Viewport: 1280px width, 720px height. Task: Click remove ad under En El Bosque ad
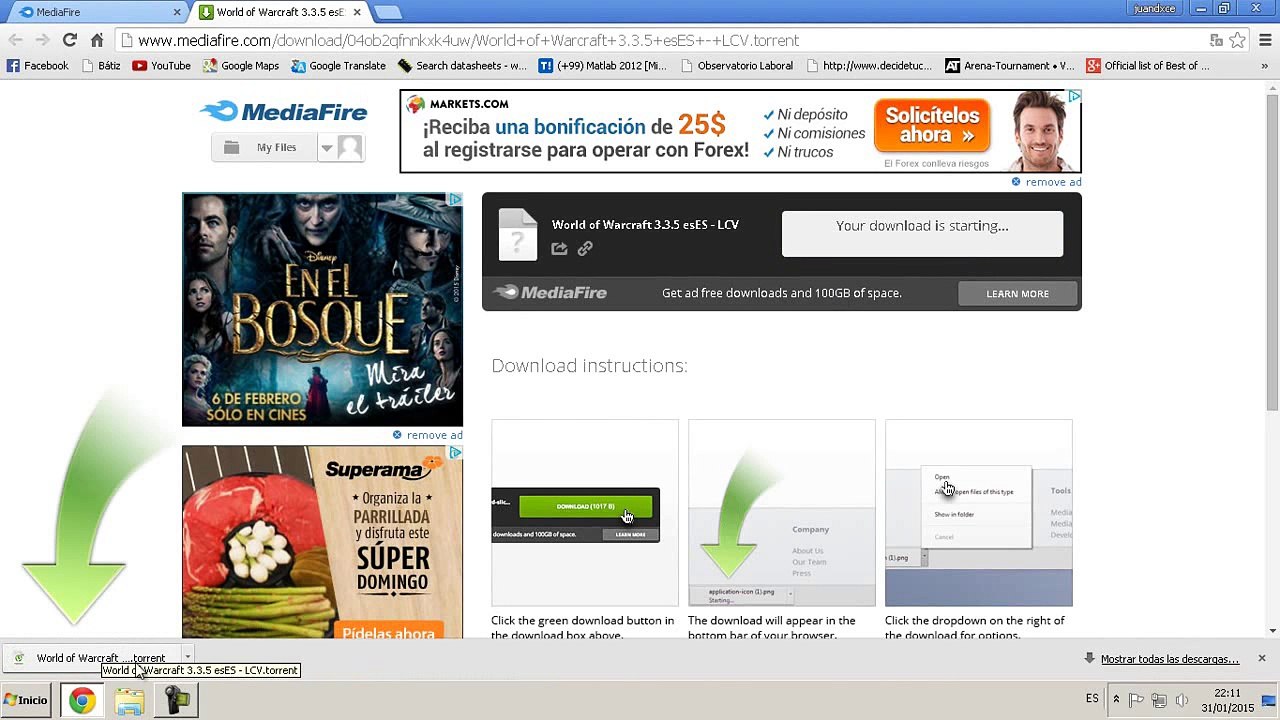pyautogui.click(x=427, y=435)
